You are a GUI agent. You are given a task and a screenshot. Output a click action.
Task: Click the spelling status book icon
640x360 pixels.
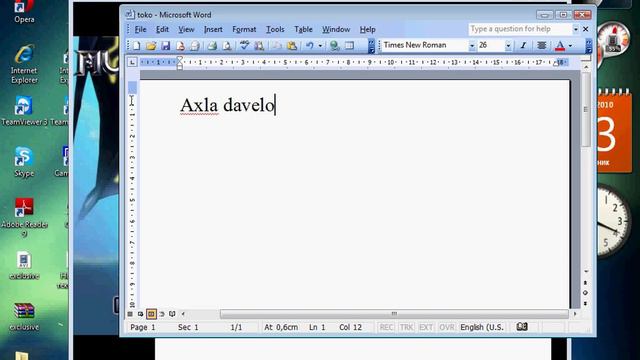tap(522, 327)
